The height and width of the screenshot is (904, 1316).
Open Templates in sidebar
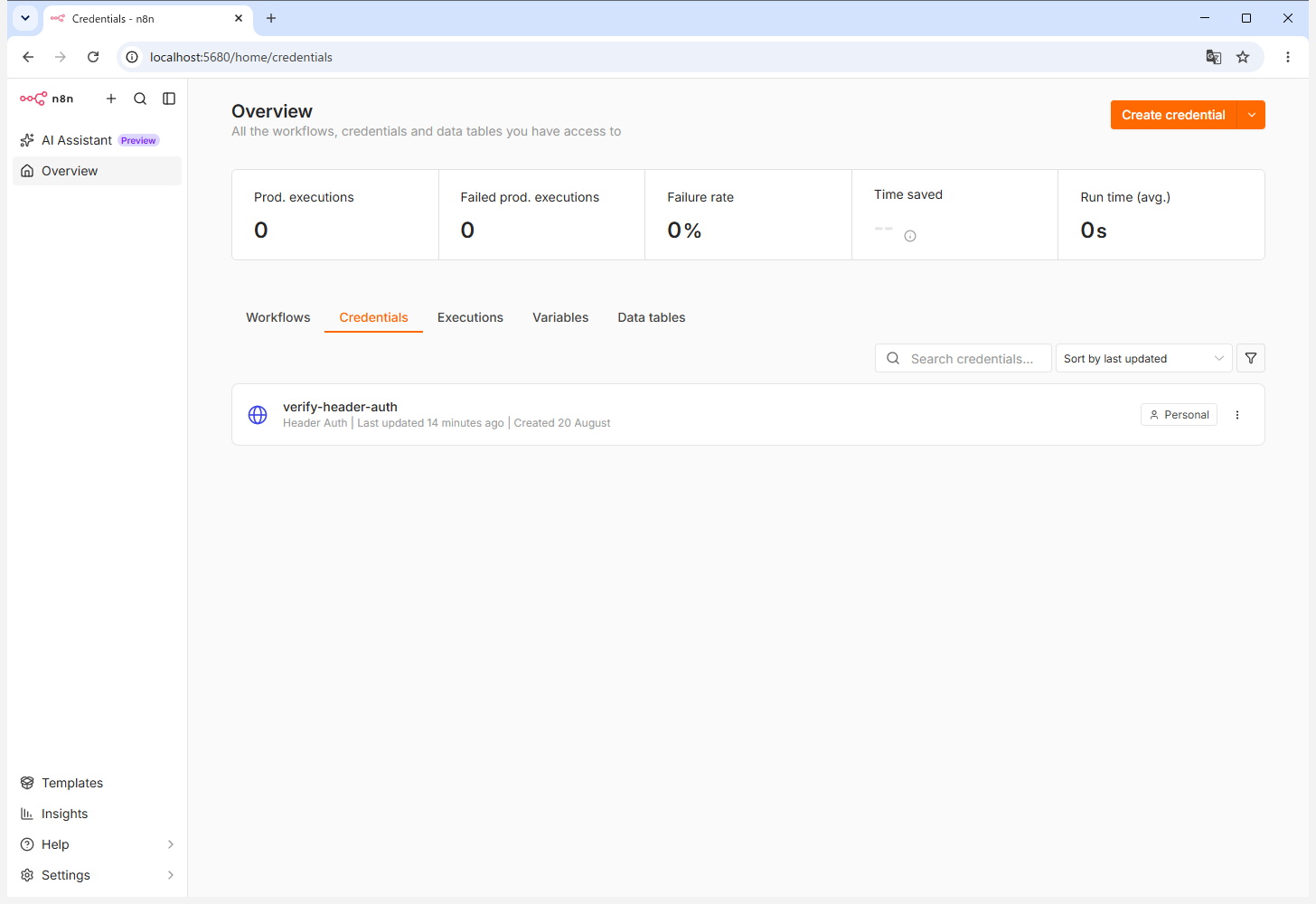pyautogui.click(x=97, y=783)
